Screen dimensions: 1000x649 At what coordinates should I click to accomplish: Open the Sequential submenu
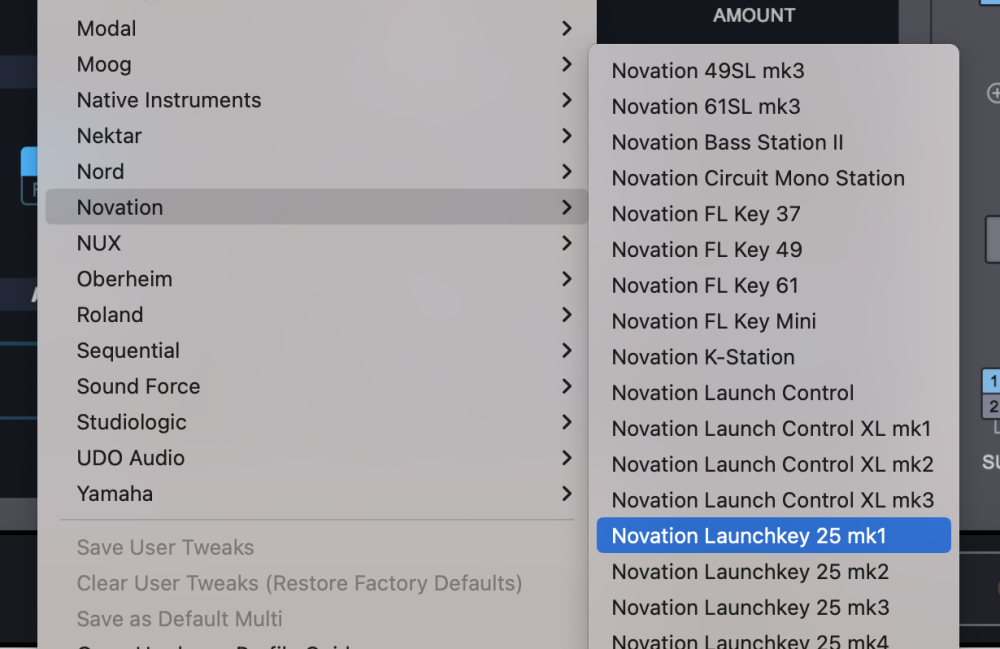point(128,351)
